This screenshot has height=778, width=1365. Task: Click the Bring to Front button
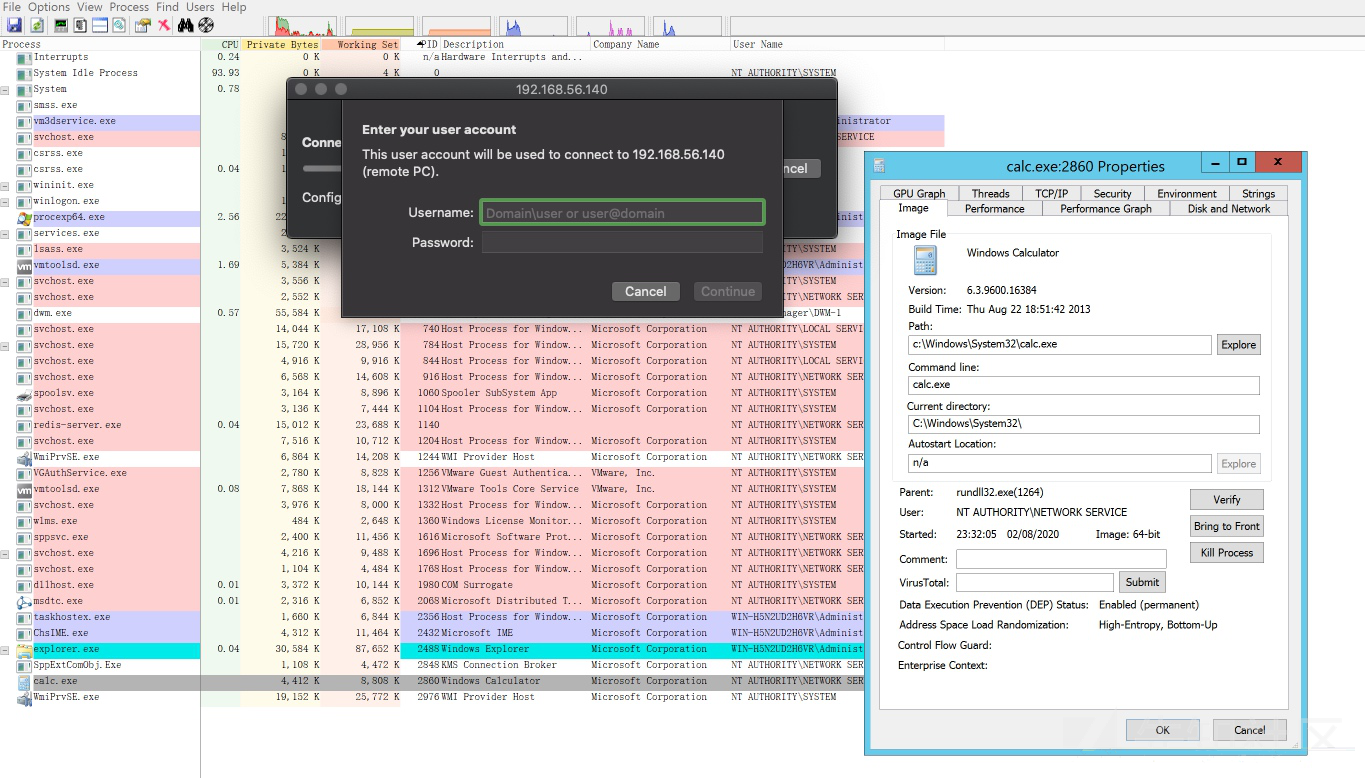pos(1227,526)
